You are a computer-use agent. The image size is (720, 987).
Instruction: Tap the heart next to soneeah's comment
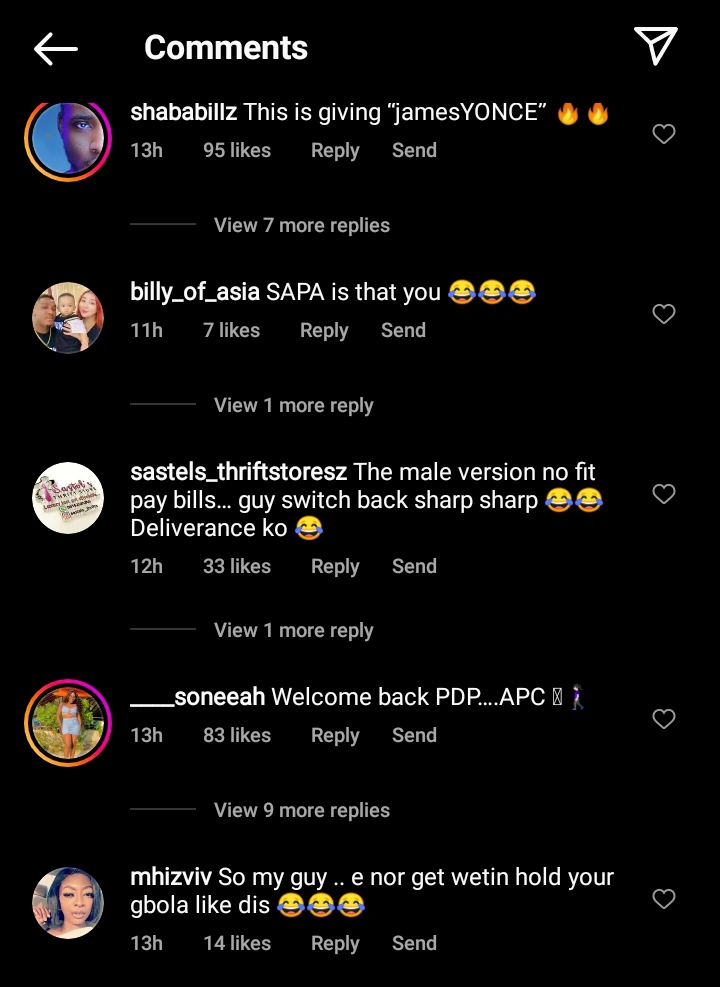click(x=663, y=719)
